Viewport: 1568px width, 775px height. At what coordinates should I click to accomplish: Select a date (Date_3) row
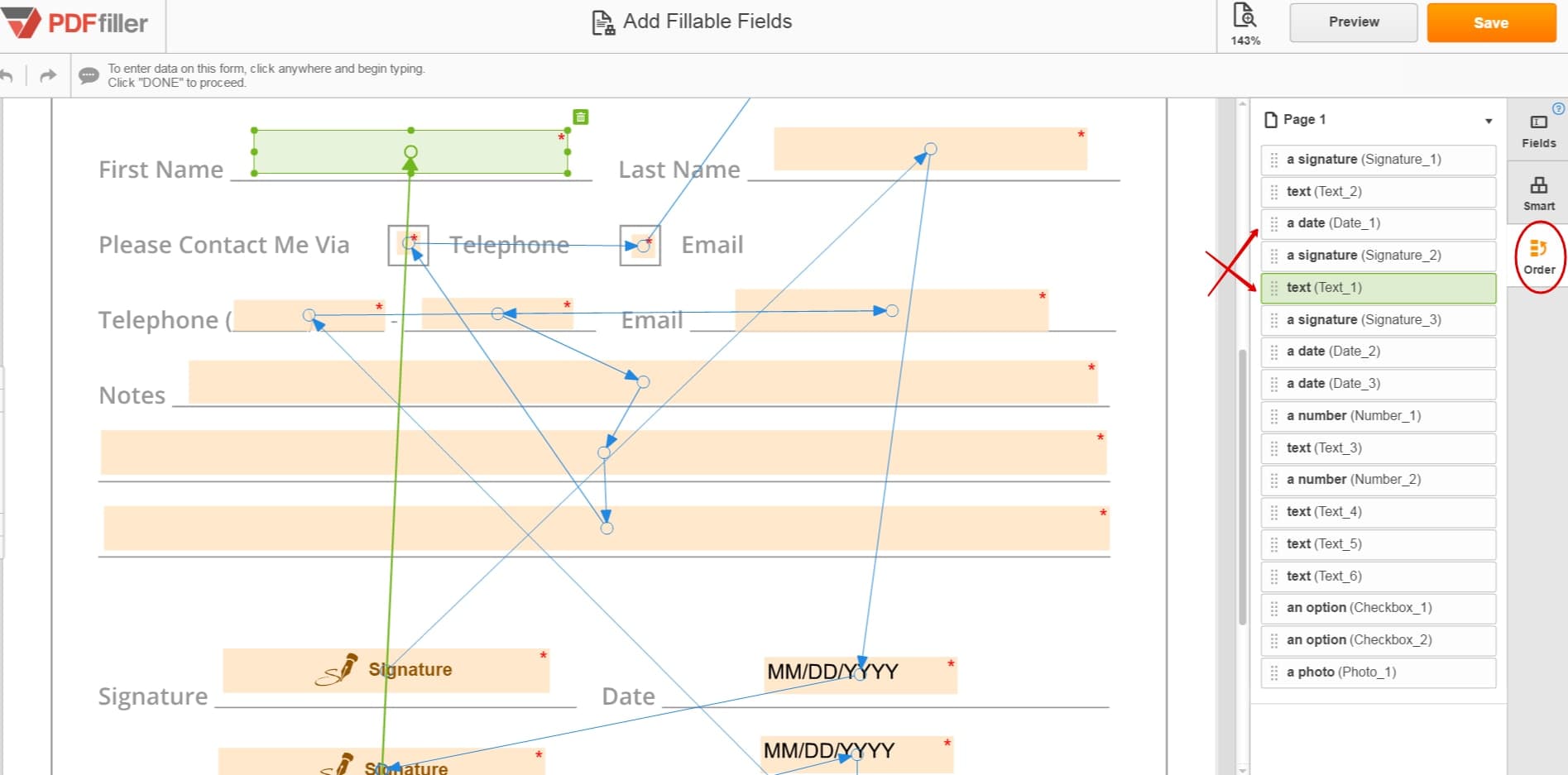1379,384
